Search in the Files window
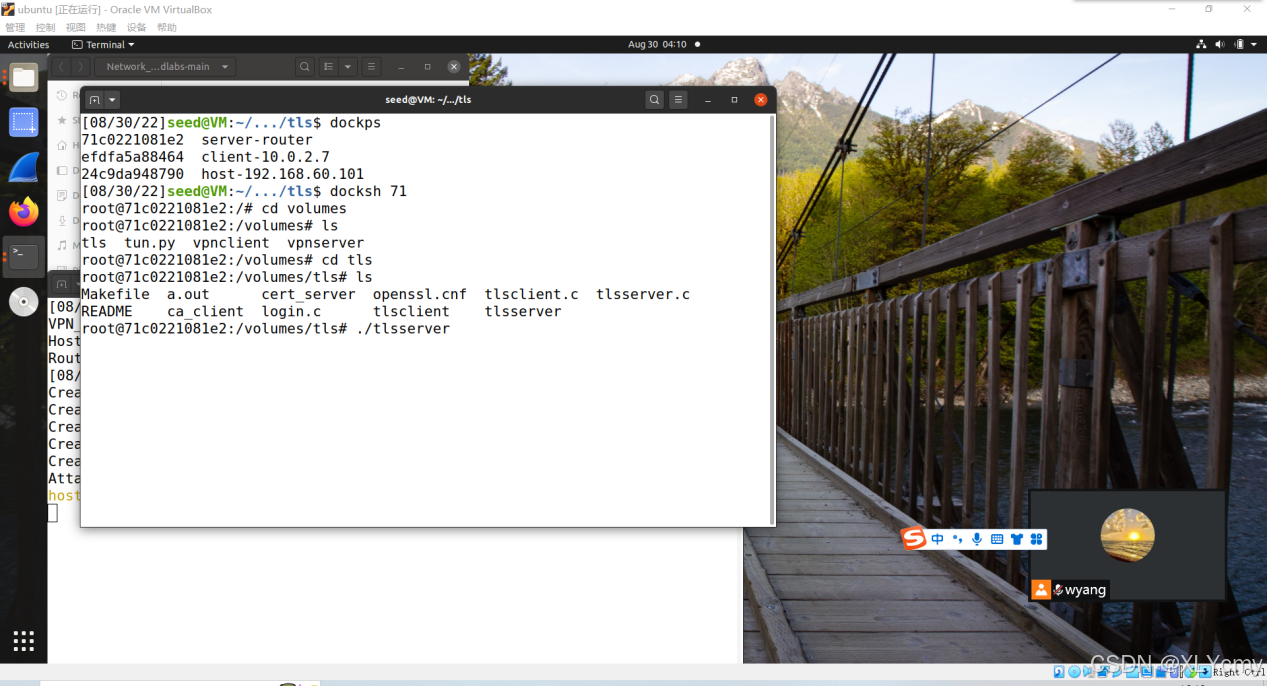1267x686 pixels. (x=304, y=67)
